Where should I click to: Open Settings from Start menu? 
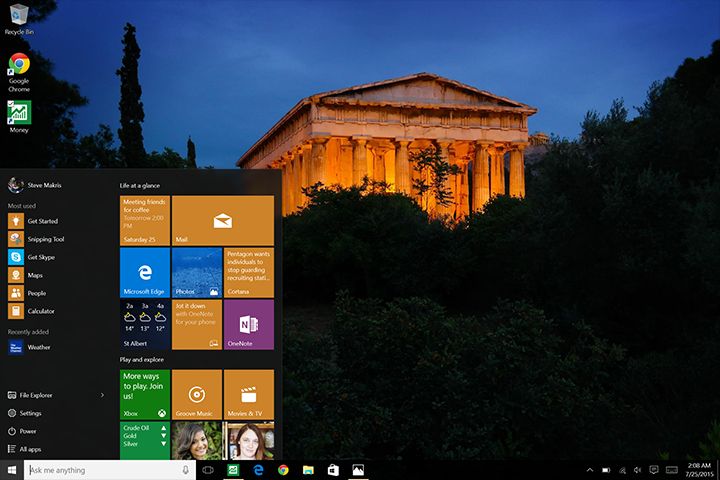click(30, 413)
